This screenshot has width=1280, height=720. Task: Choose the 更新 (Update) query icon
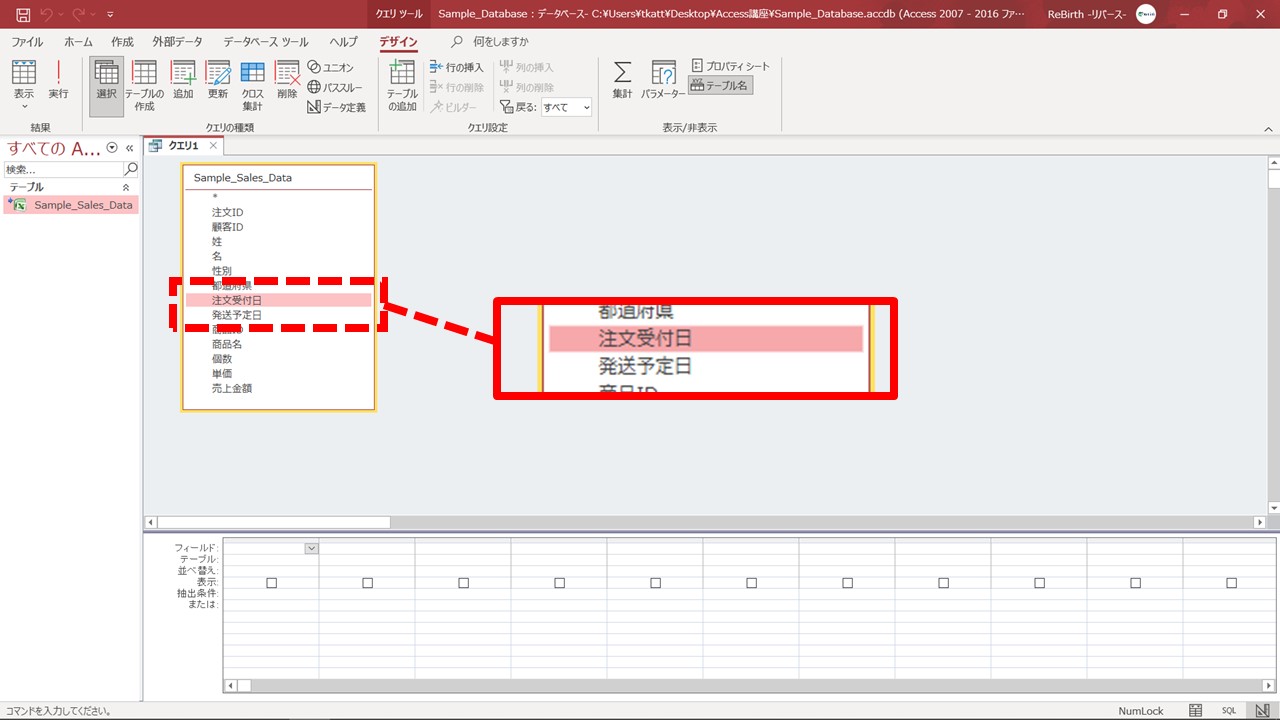click(218, 79)
